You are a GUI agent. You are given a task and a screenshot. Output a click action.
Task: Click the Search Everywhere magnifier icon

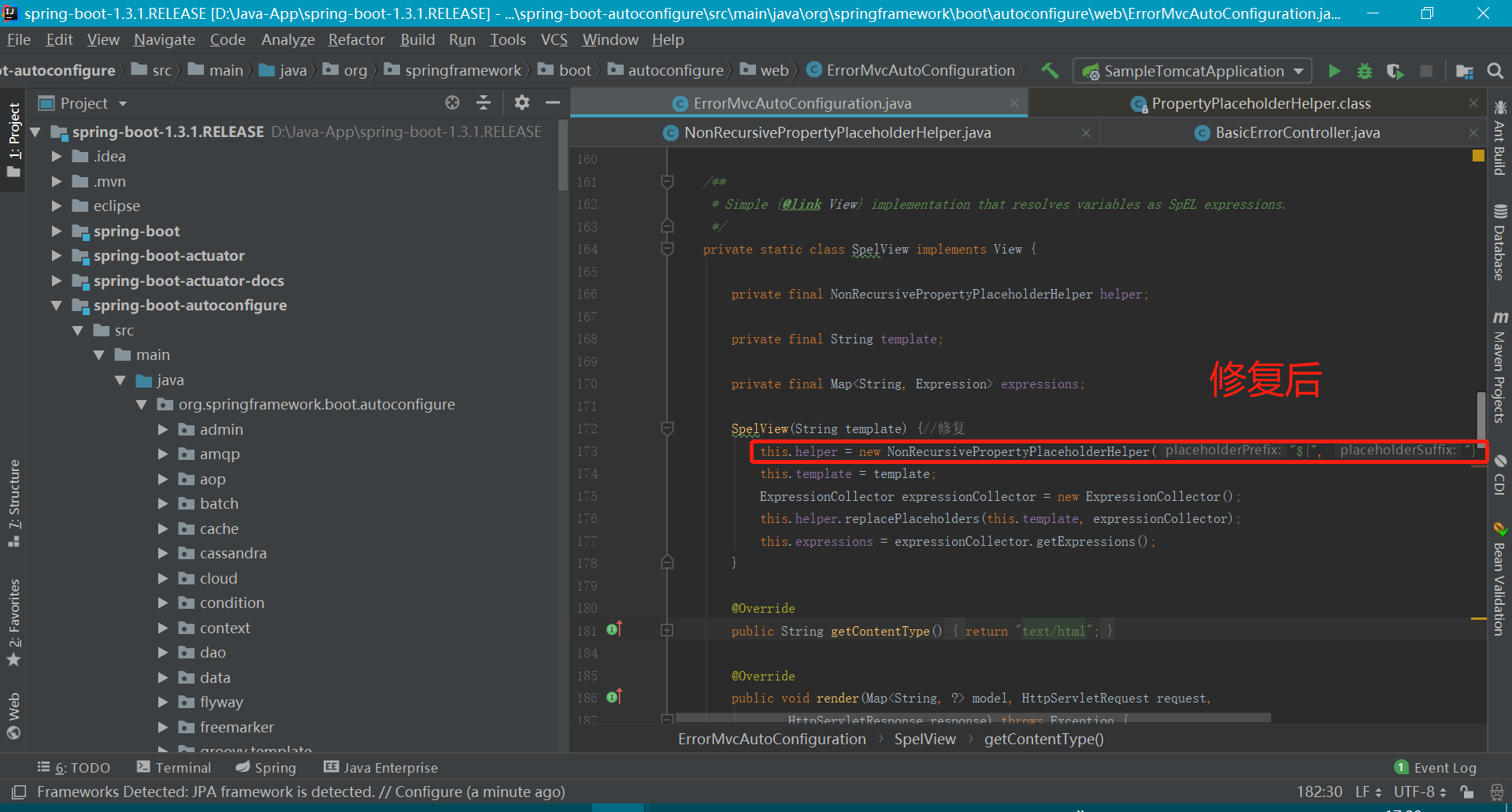pos(1495,71)
